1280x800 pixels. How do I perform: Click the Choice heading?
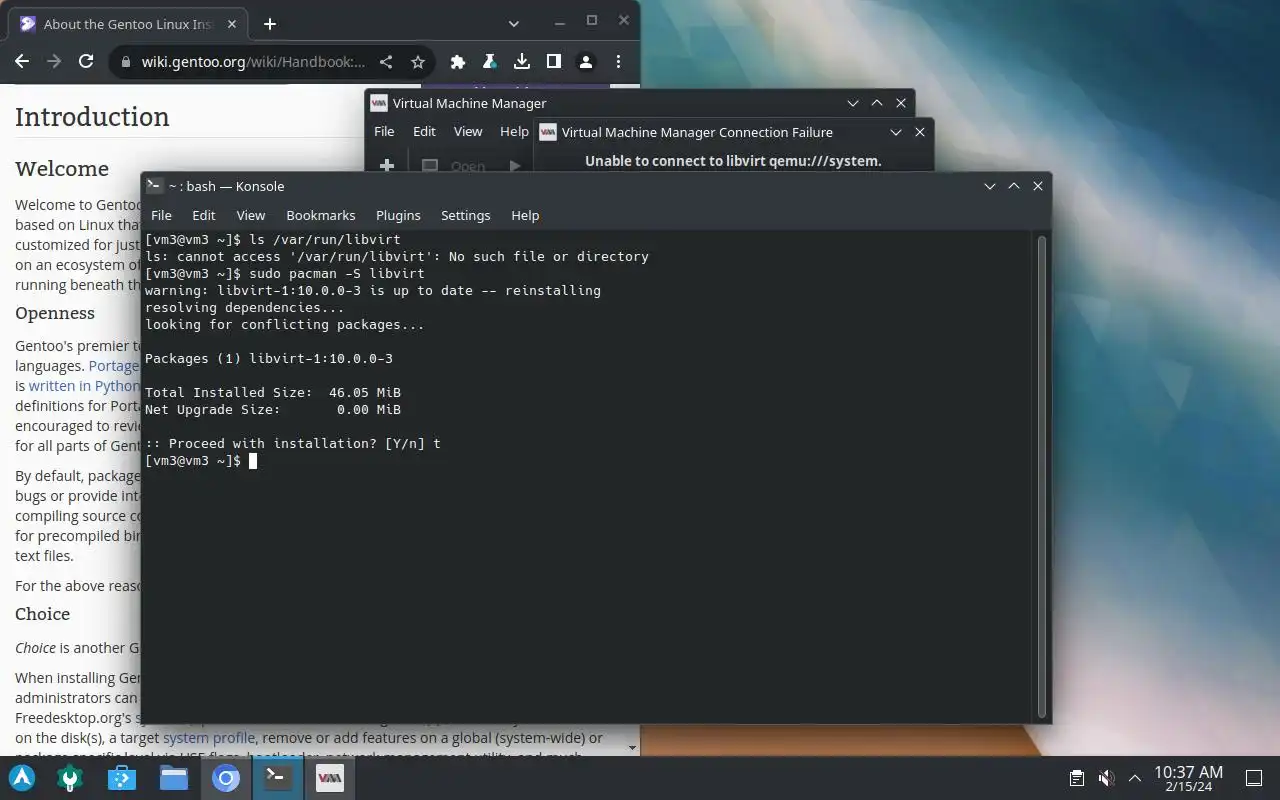pos(43,614)
